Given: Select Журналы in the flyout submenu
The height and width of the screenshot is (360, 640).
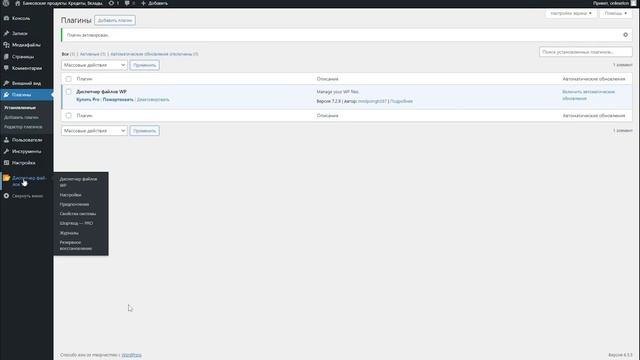Looking at the screenshot, I should pos(69,233).
